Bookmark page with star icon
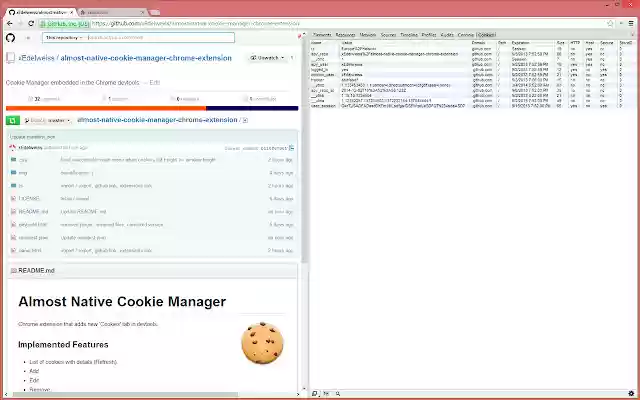The image size is (640, 400). click(x=610, y=24)
